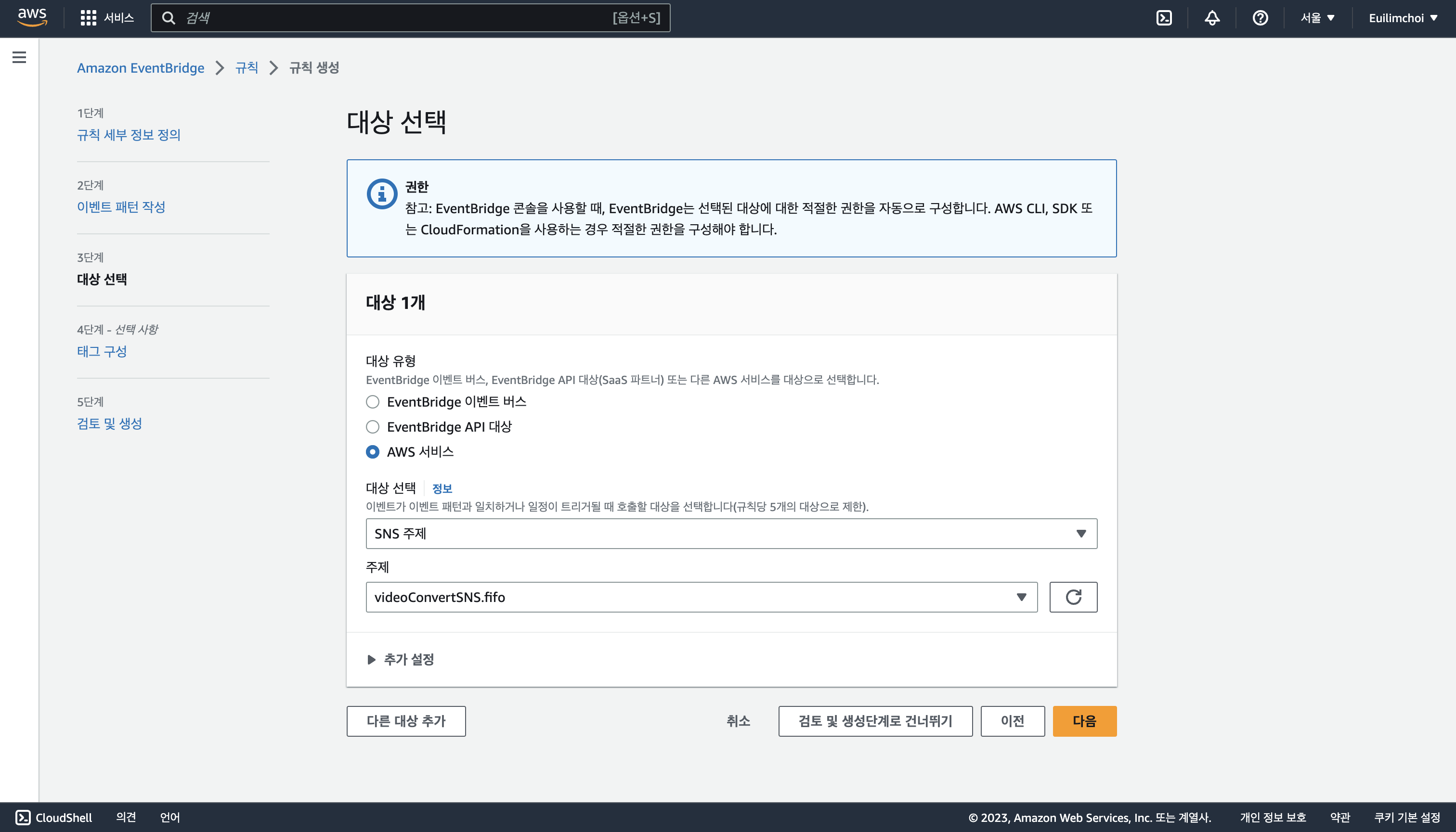
Task: Click 언어 in the footer
Action: pos(170,817)
